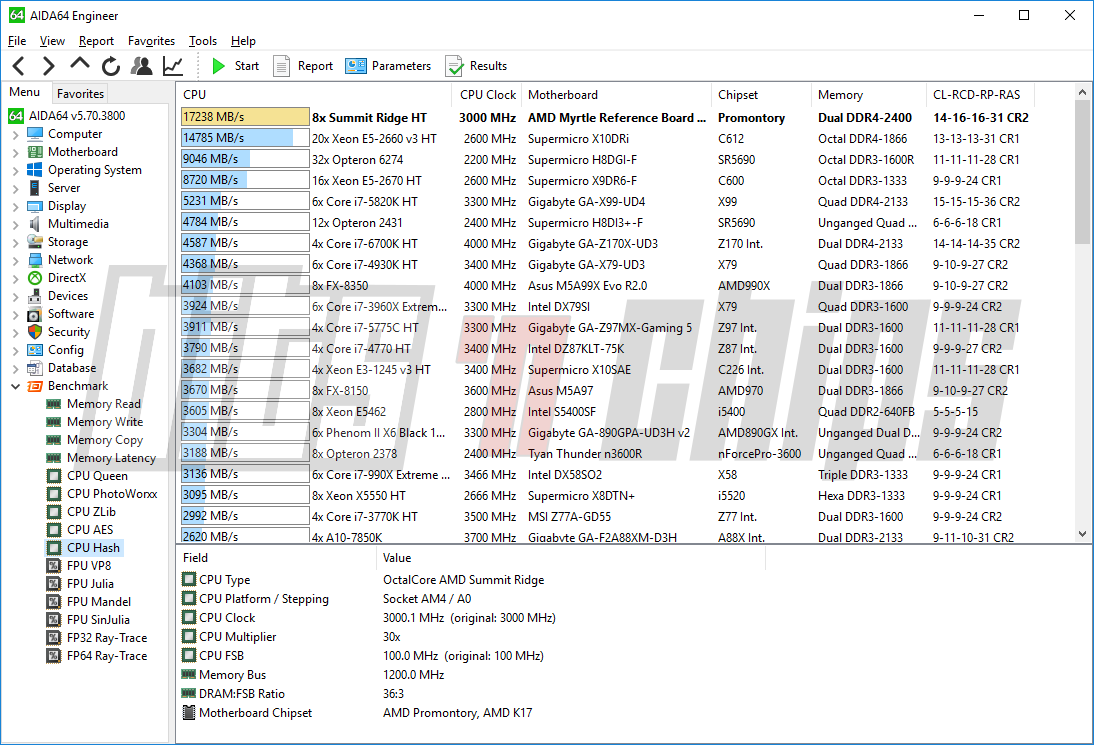Open the Report menu
The width and height of the screenshot is (1094, 745).
point(96,41)
